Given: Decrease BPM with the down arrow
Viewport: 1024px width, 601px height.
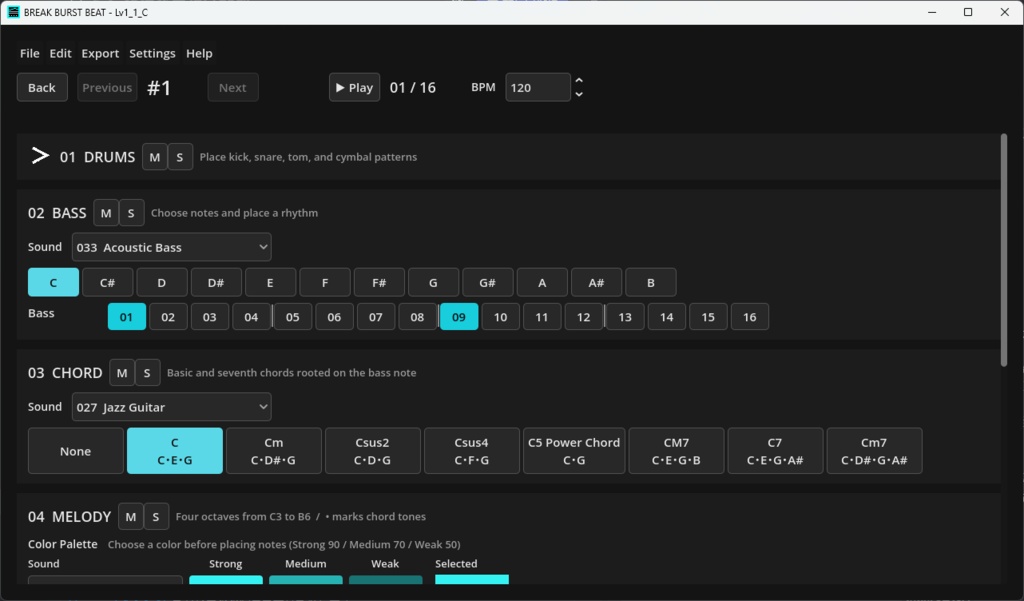Looking at the screenshot, I should [x=579, y=95].
